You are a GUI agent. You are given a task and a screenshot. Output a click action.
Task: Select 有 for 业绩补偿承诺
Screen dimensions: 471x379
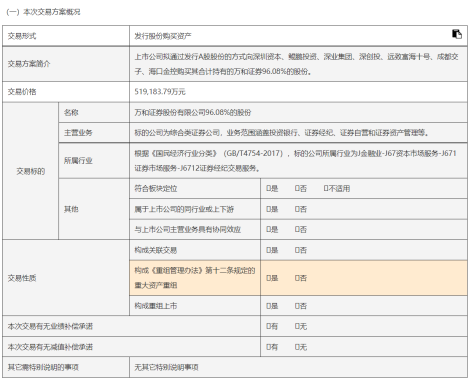tap(268, 327)
